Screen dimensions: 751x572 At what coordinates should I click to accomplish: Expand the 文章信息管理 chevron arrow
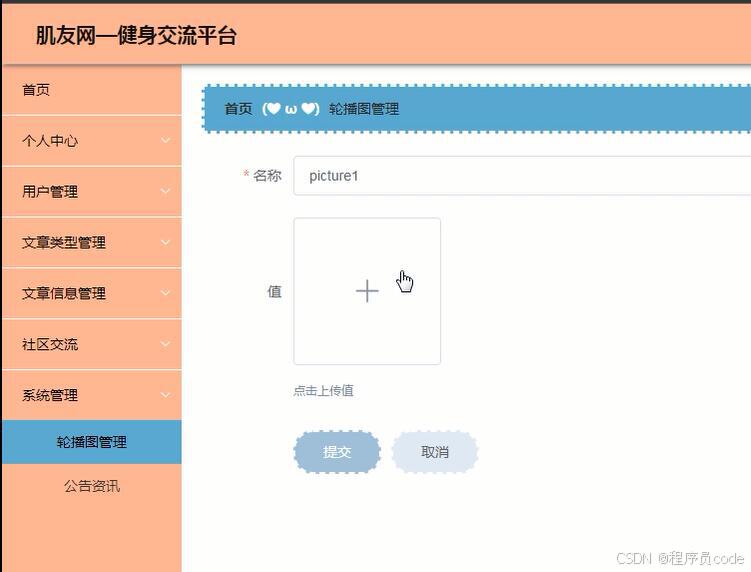(x=165, y=293)
